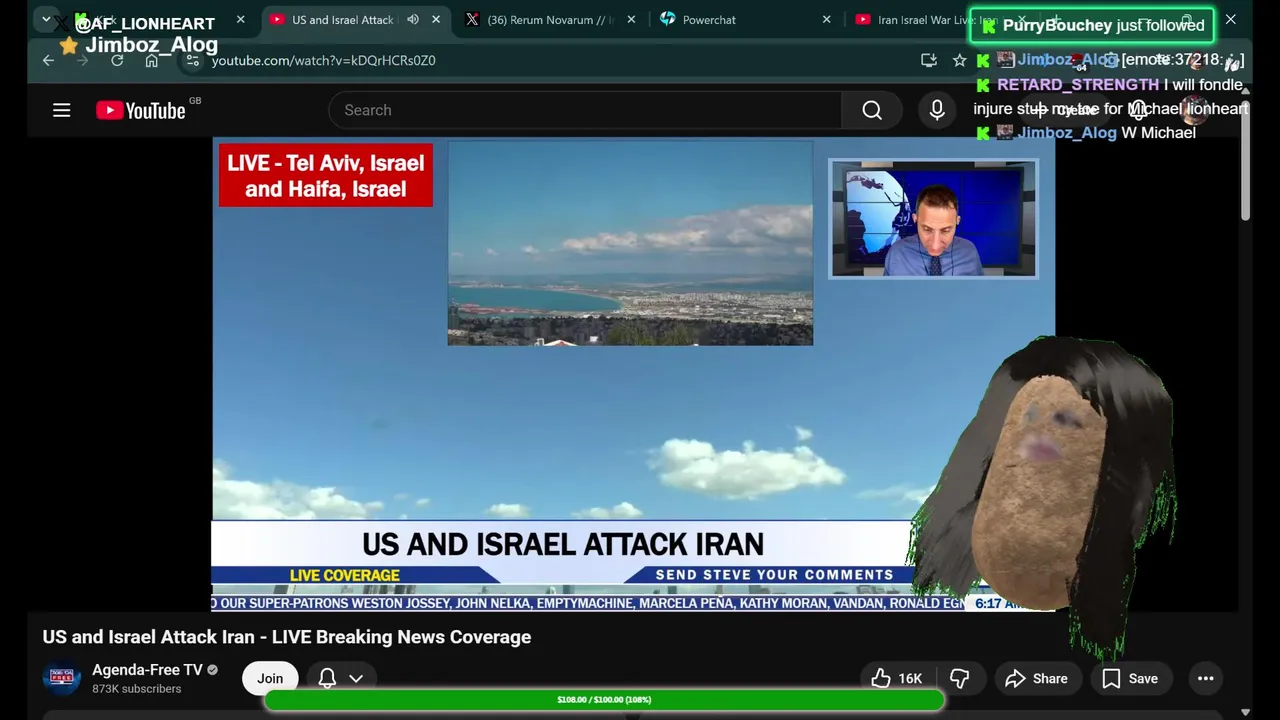Open the browser home page icon
The image size is (1280, 720).
tap(151, 60)
